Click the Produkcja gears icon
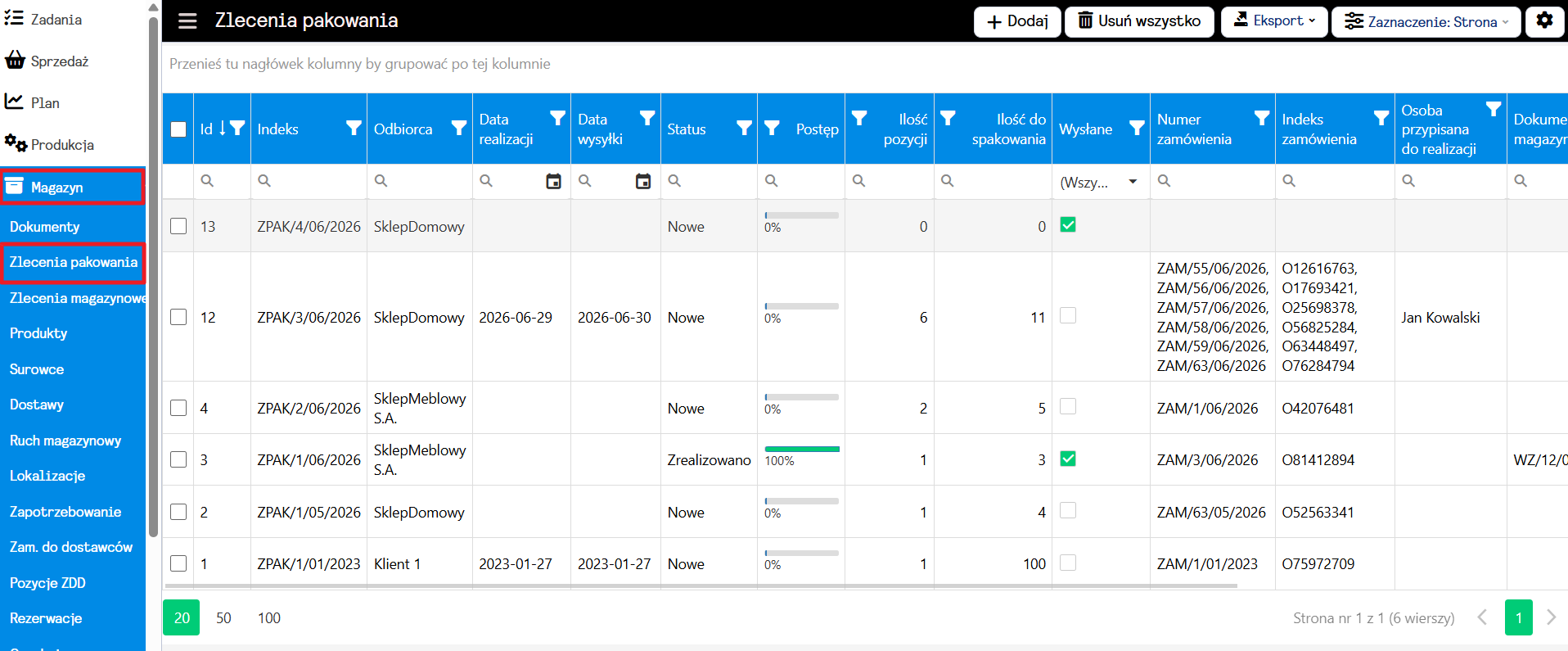Viewport: 1568px width, 651px height. (16, 143)
